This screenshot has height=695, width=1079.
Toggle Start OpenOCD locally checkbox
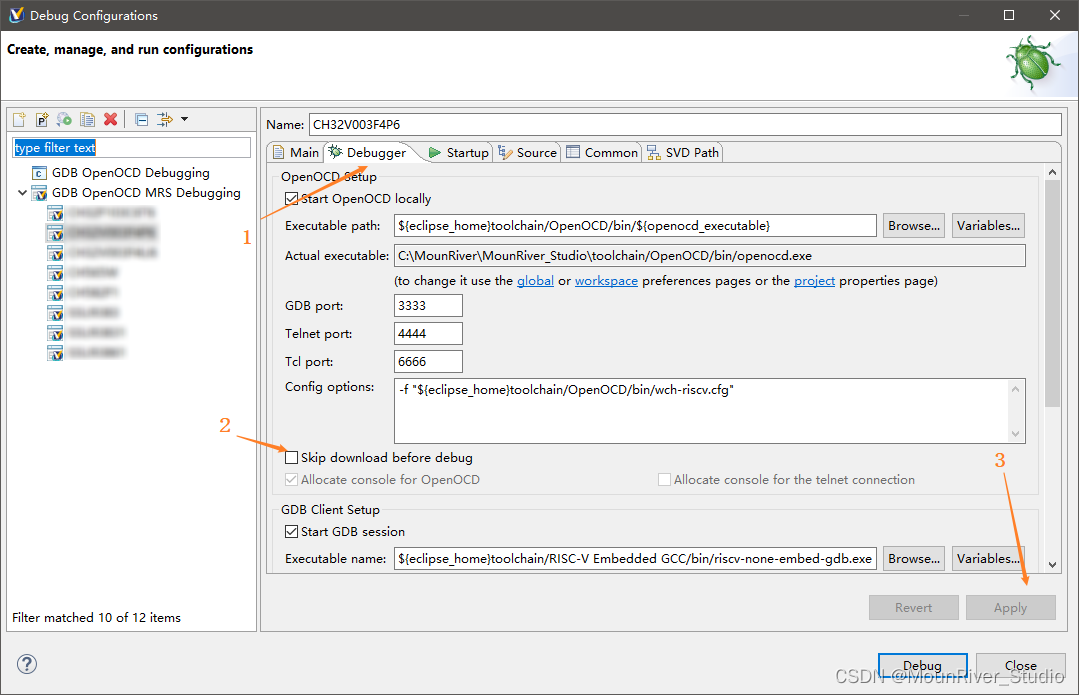click(292, 199)
